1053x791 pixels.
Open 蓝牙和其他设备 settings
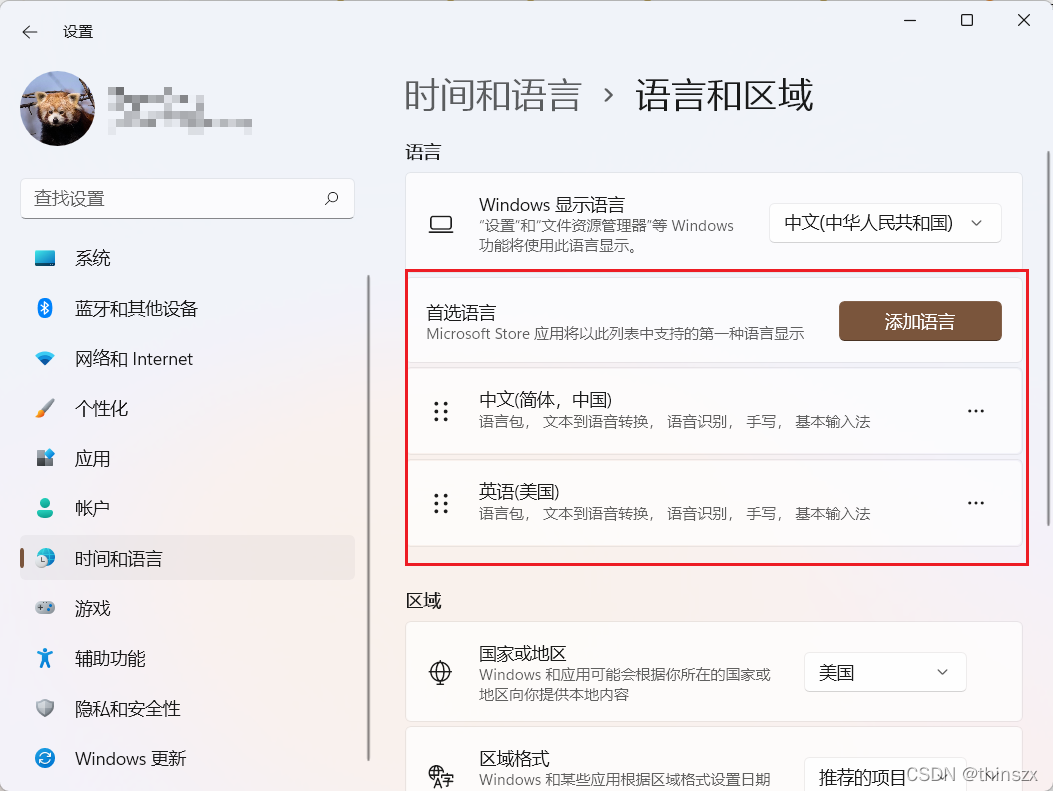pos(187,308)
